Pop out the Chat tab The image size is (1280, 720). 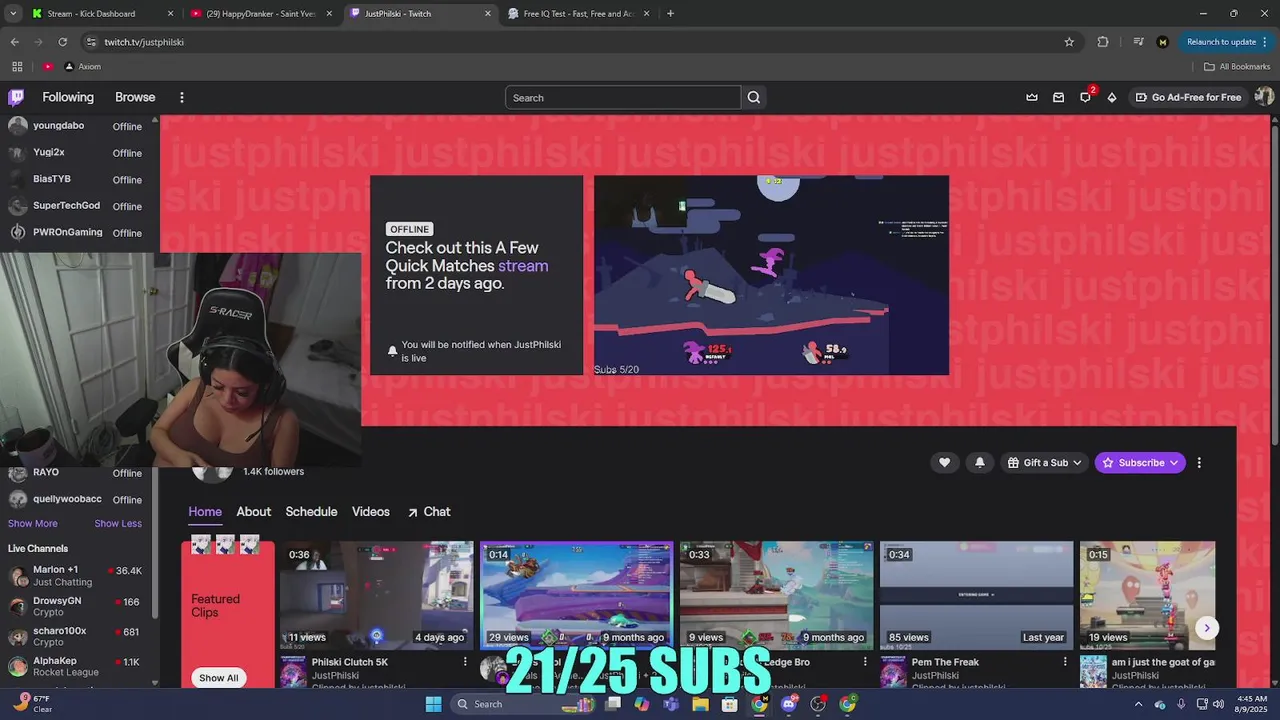(429, 511)
